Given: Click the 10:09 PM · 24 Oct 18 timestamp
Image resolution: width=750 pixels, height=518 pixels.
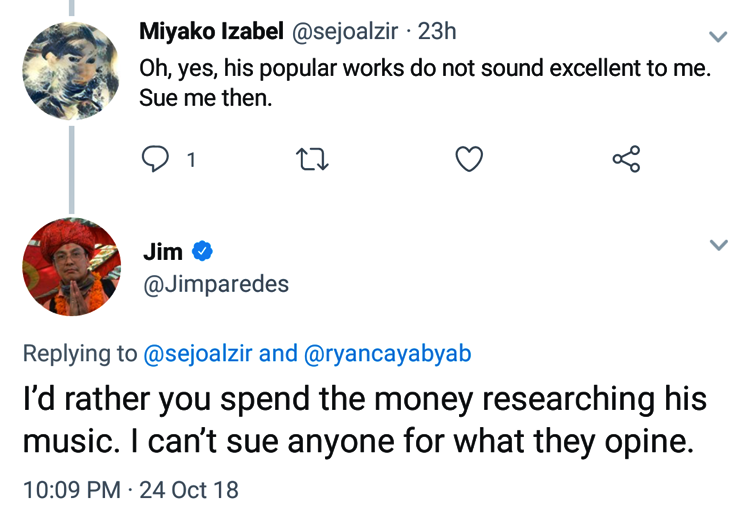Looking at the screenshot, I should (130, 490).
